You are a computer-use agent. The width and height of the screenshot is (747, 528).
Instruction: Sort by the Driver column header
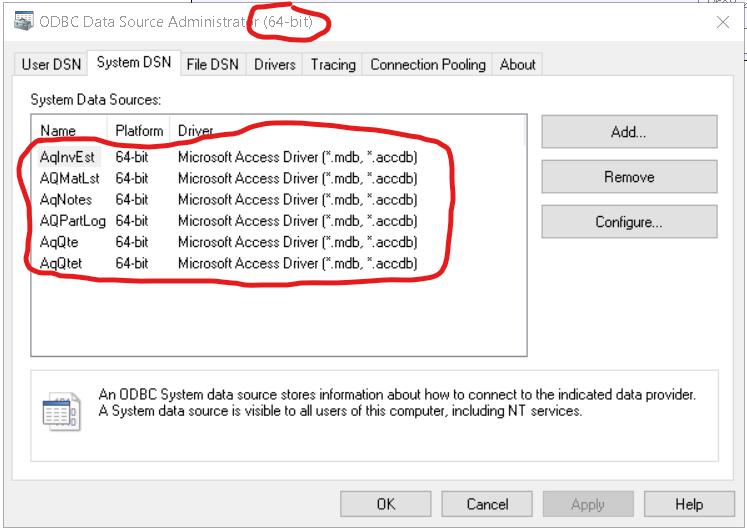point(196,131)
